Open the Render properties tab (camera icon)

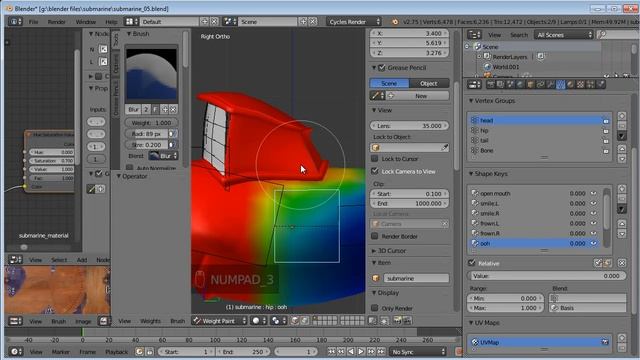click(x=491, y=84)
